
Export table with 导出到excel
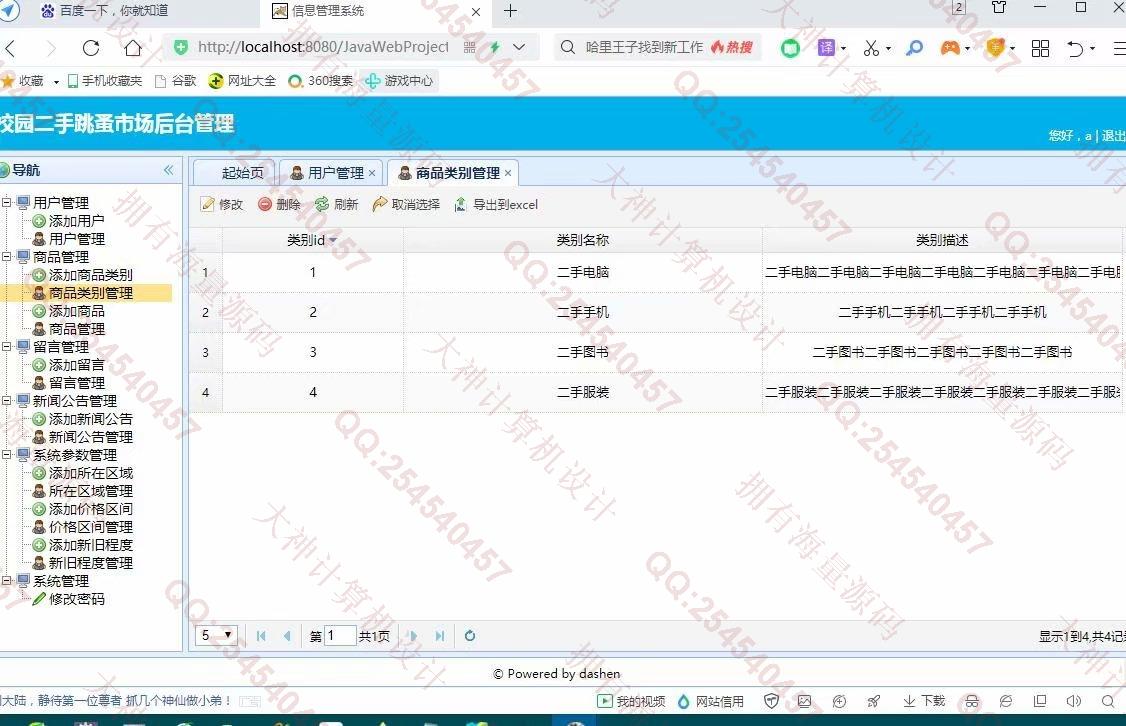[x=496, y=205]
